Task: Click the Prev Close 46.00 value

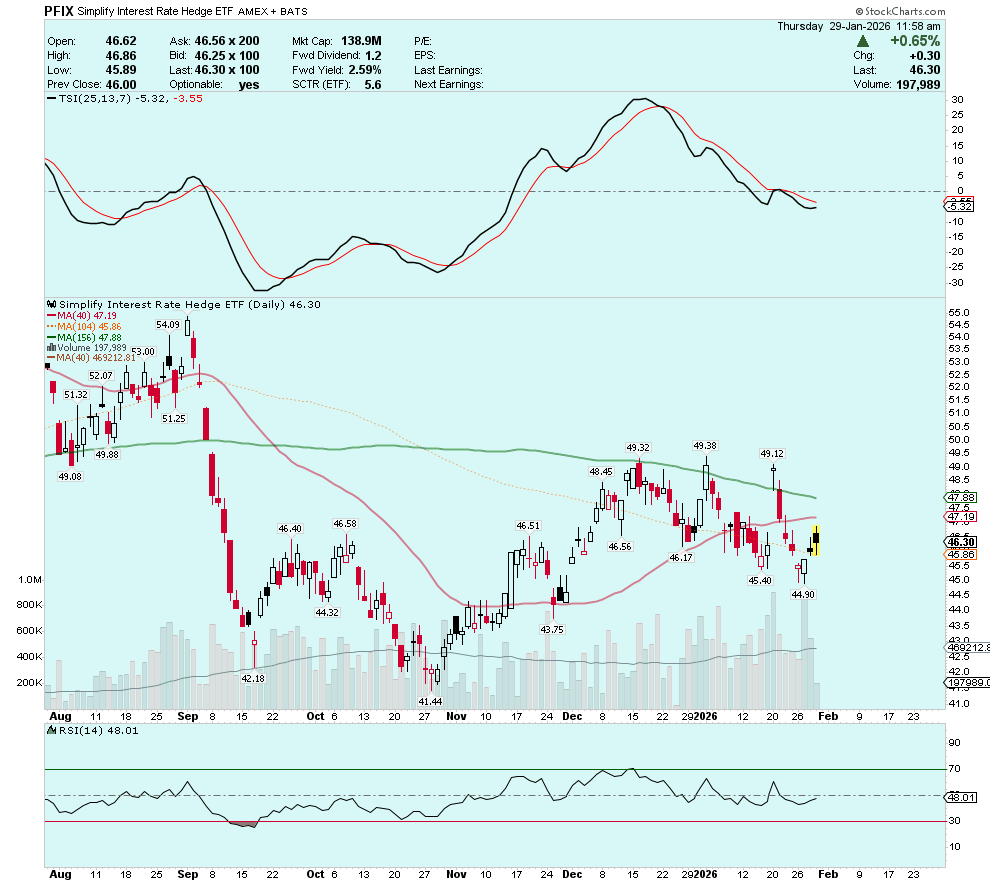Action: click(x=121, y=85)
